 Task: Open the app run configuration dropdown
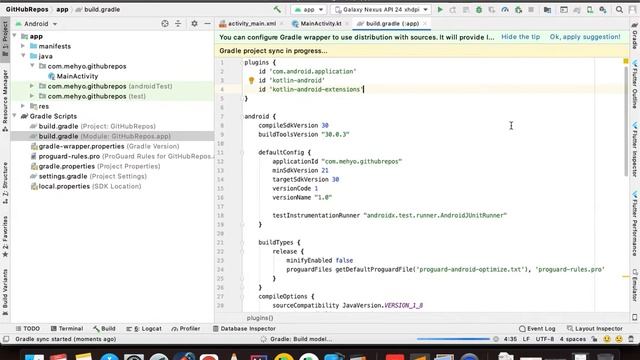click(x=309, y=9)
